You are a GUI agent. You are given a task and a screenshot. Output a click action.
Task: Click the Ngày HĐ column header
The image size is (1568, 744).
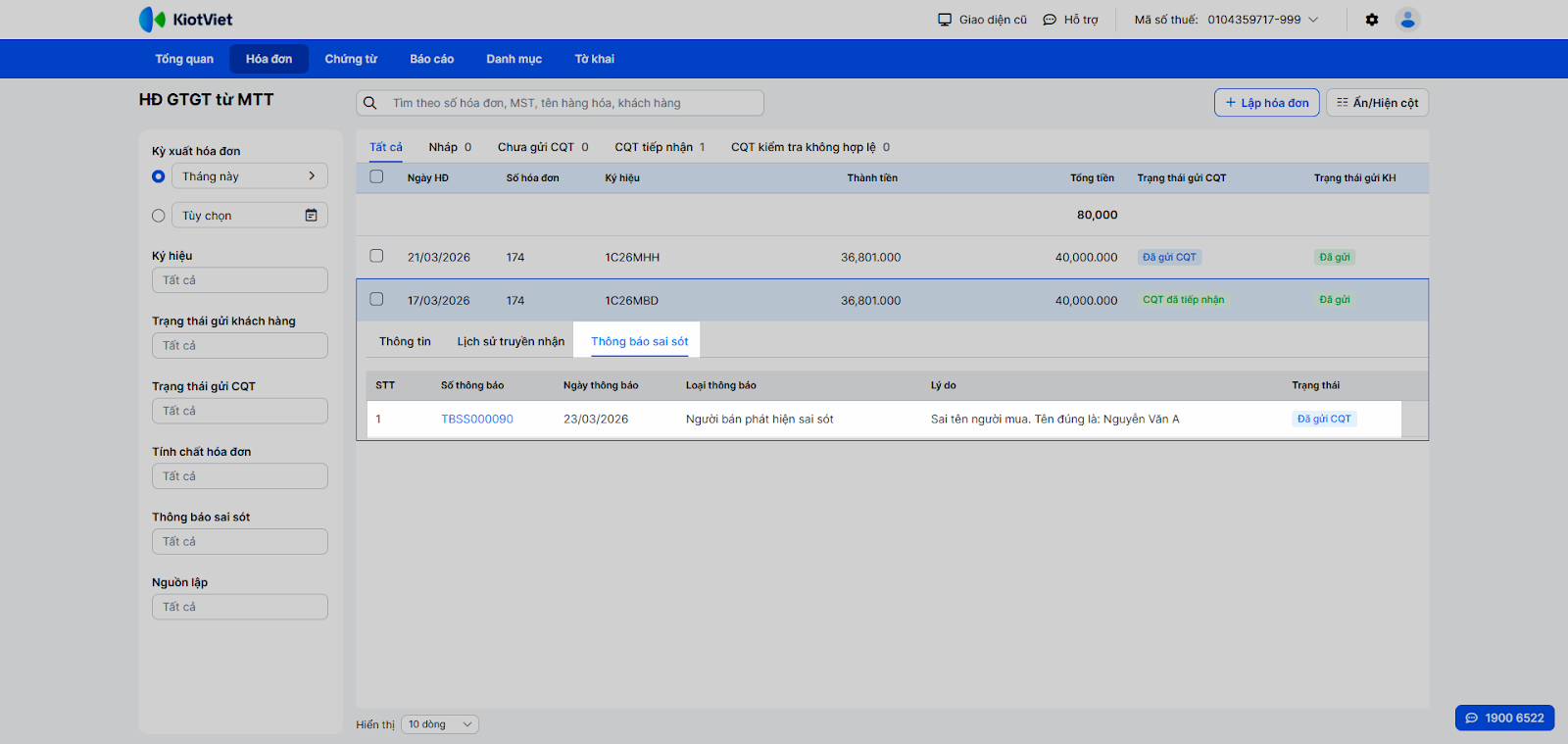[x=428, y=178]
